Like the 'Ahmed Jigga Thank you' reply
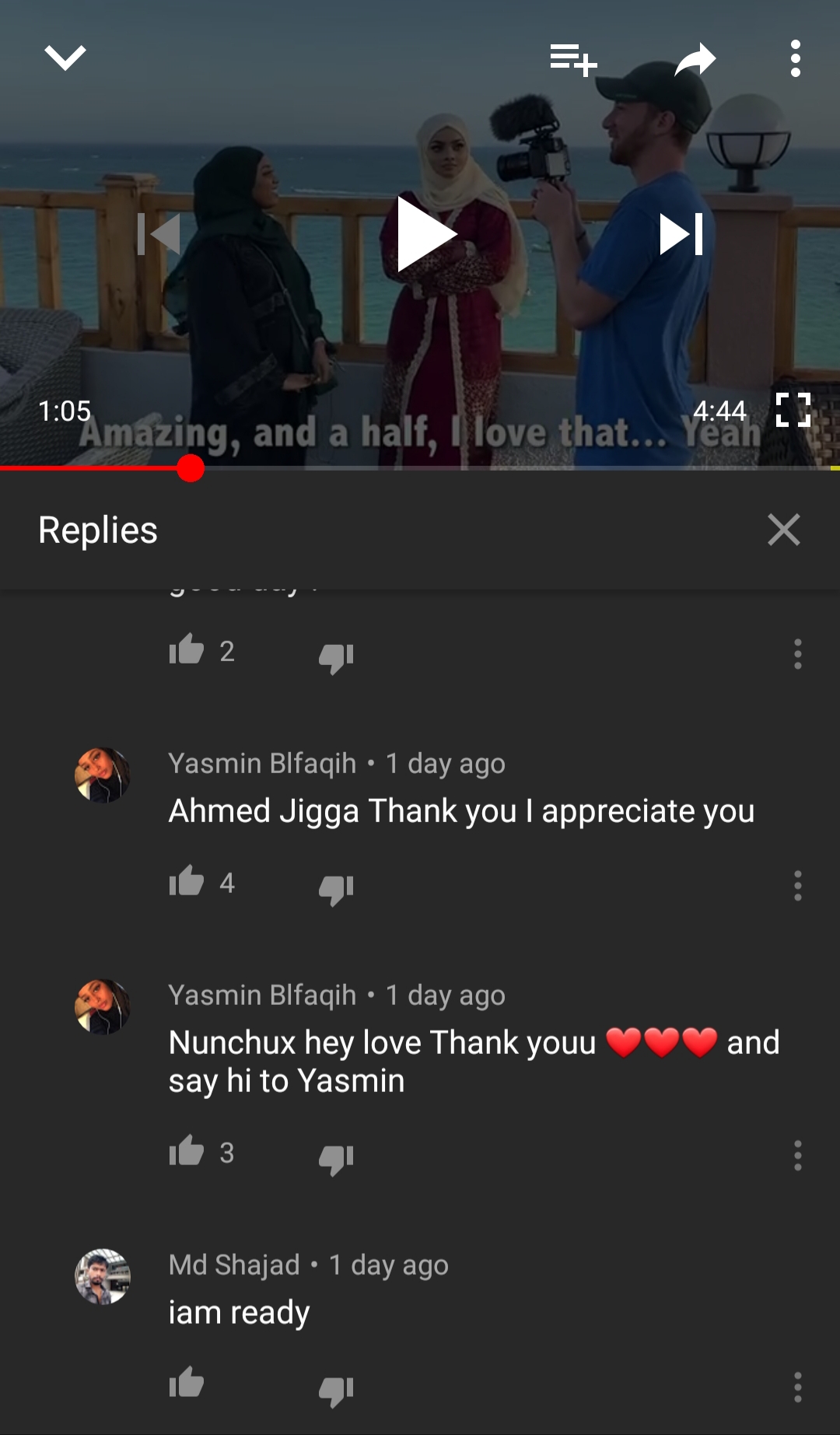This screenshot has width=840, height=1435. point(187,882)
